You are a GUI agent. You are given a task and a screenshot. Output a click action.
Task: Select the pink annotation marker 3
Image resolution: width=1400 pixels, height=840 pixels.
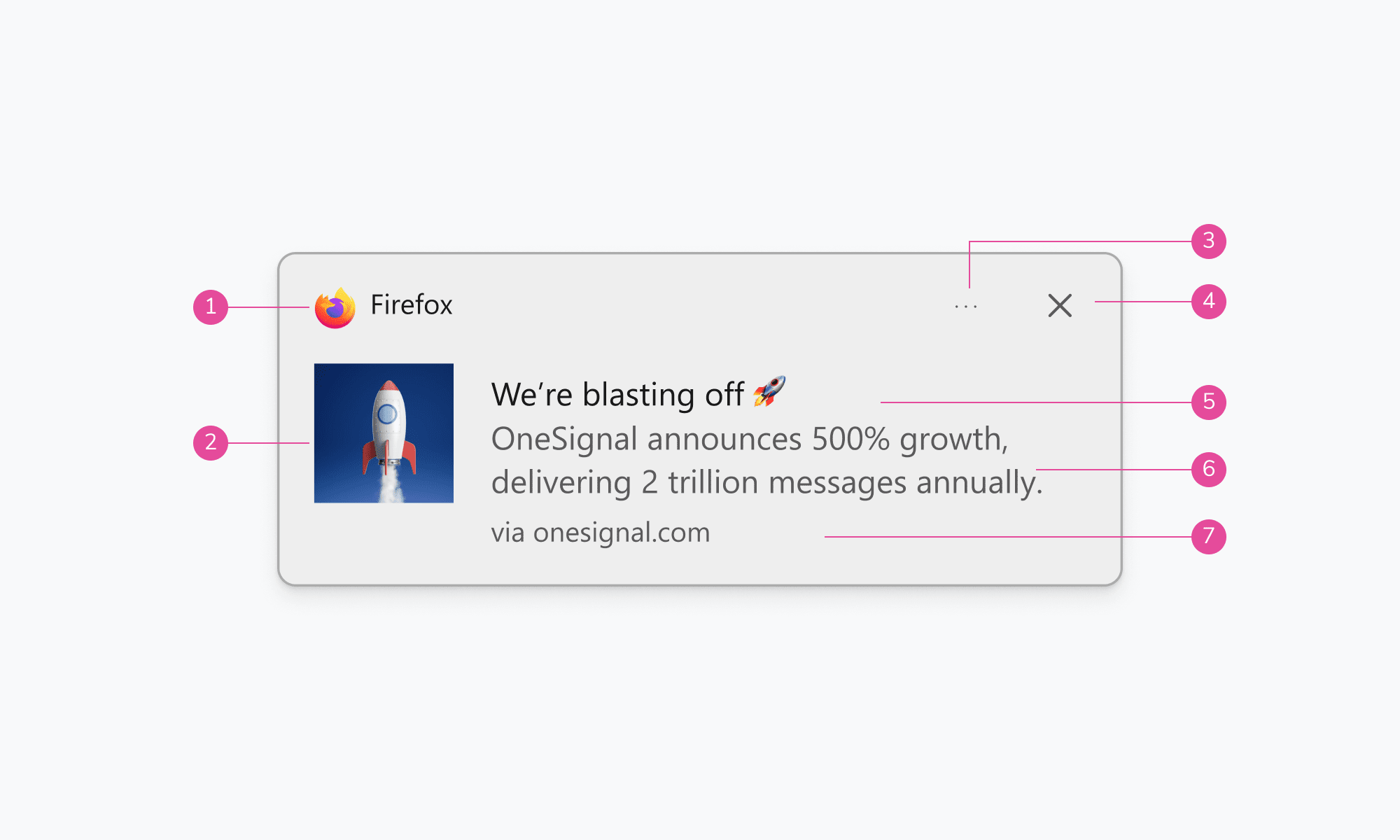[x=1209, y=241]
